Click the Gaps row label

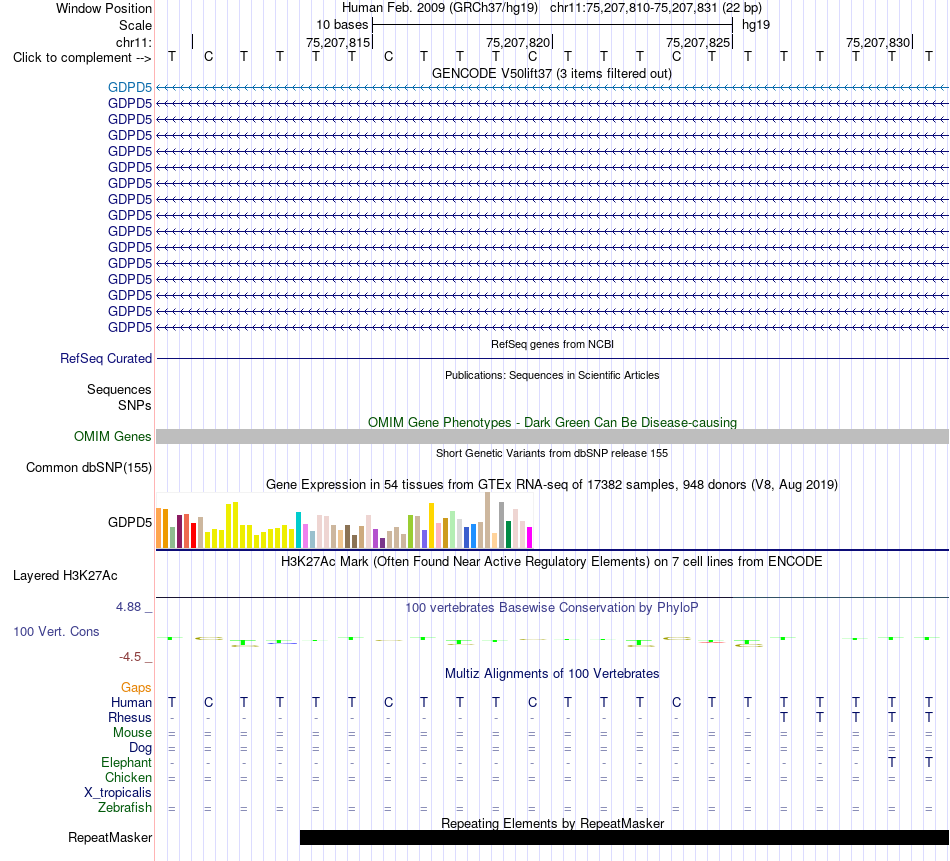click(x=136, y=687)
